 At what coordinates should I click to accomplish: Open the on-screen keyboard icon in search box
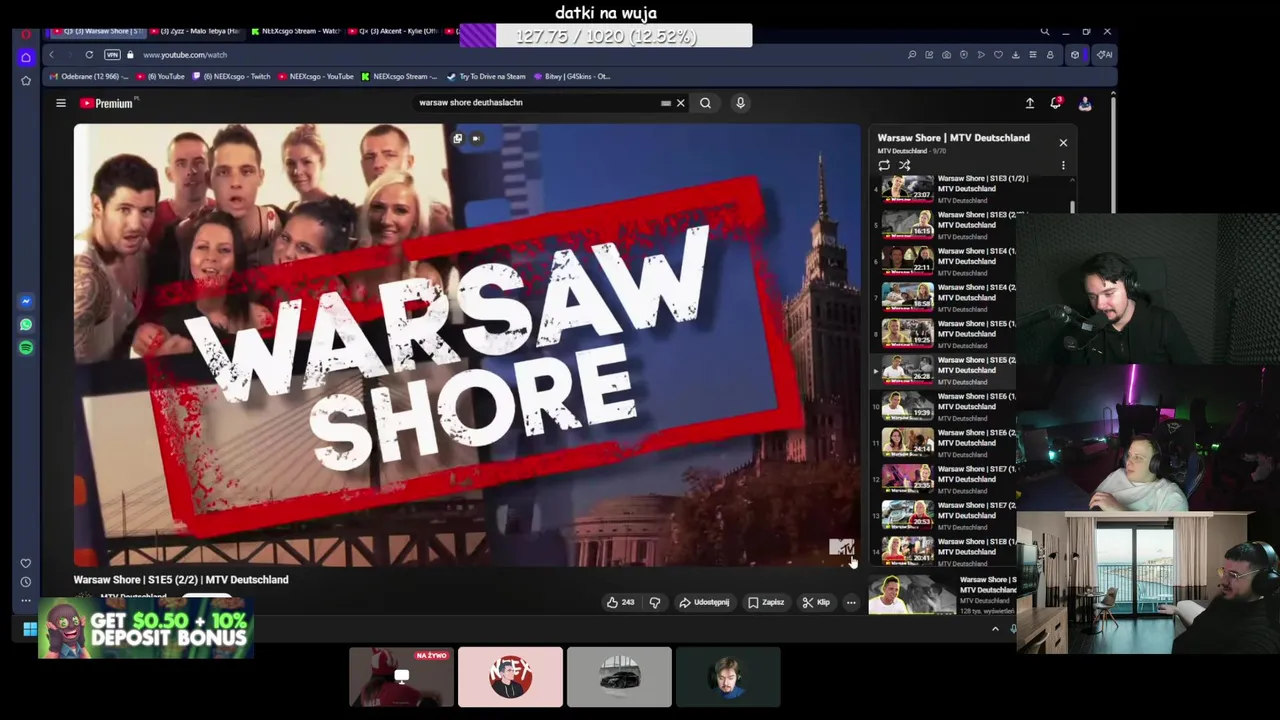pyautogui.click(x=666, y=103)
